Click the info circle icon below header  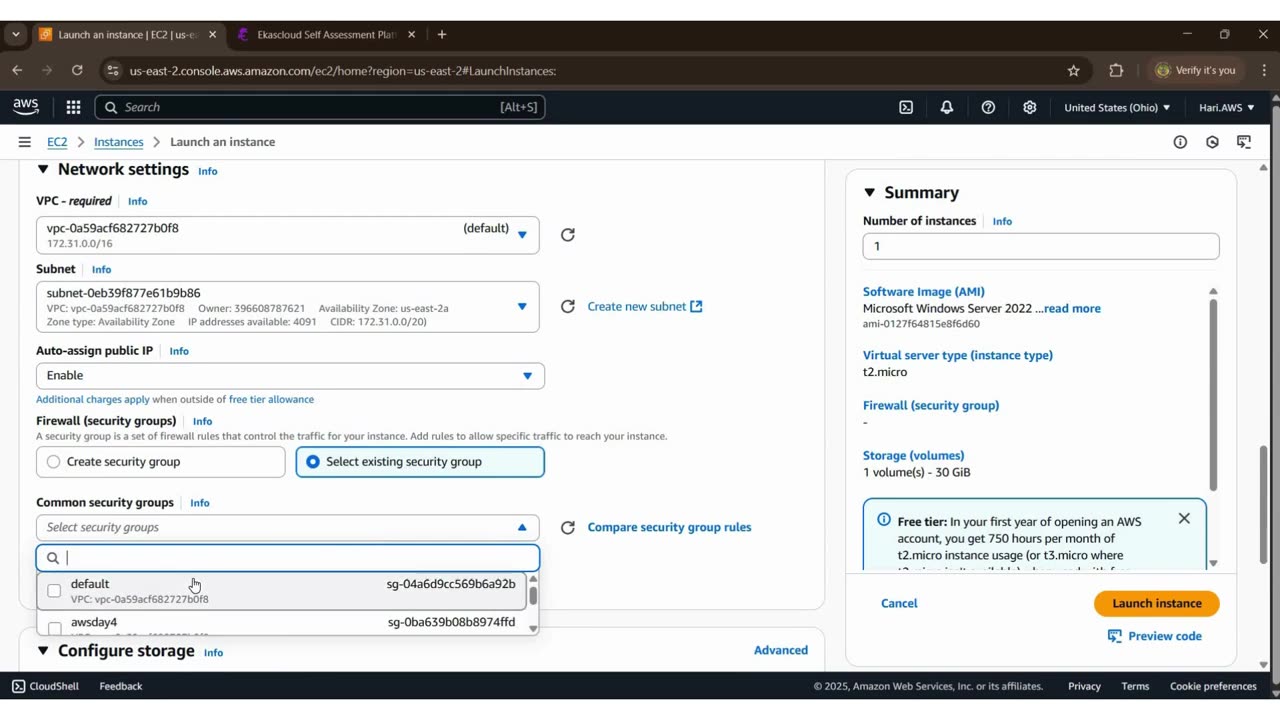1180,142
